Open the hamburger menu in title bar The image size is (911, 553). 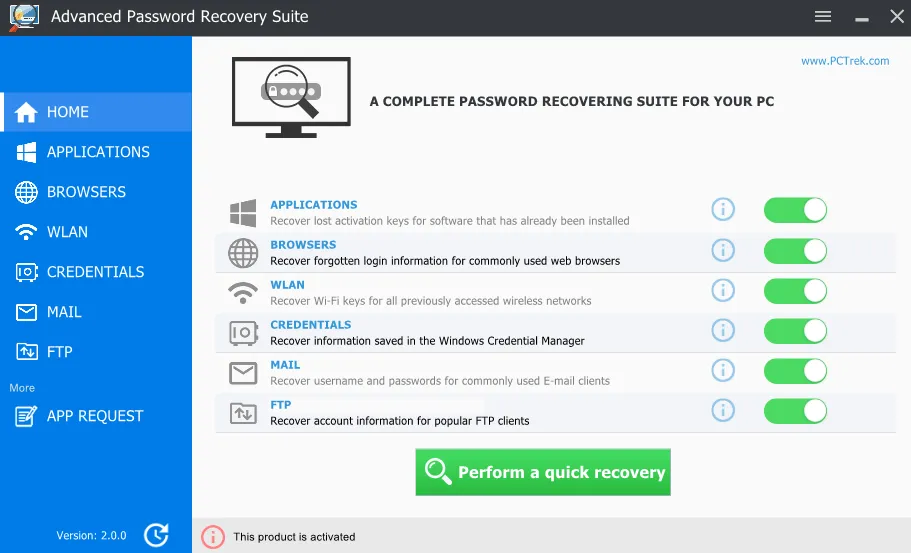pos(823,17)
